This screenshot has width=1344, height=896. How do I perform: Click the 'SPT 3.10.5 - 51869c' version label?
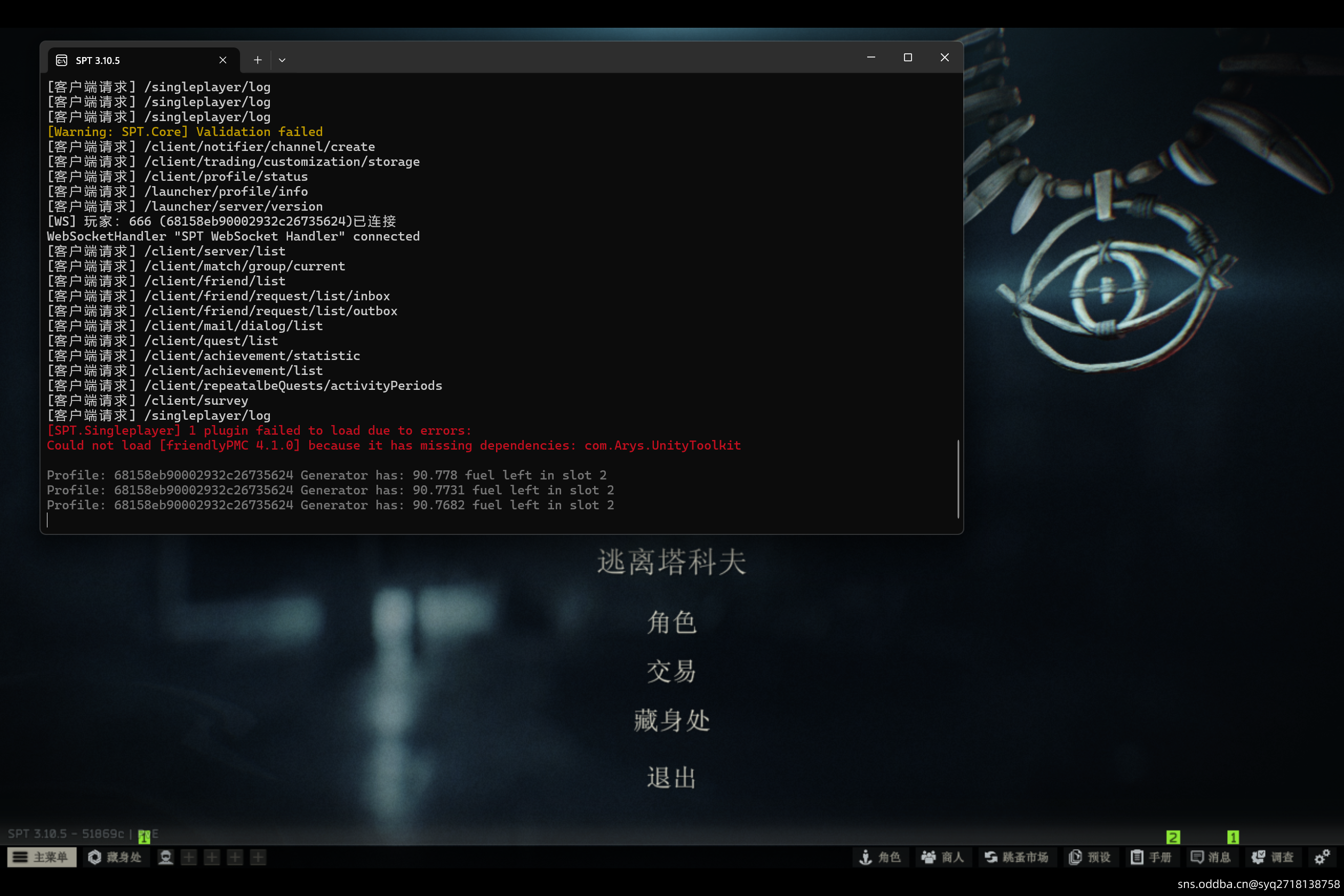(66, 834)
